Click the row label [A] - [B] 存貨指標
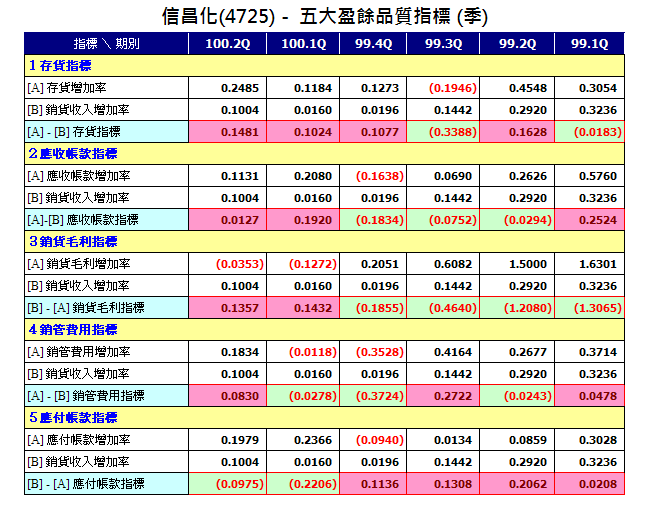This screenshot has height=517, width=649. click(74, 132)
